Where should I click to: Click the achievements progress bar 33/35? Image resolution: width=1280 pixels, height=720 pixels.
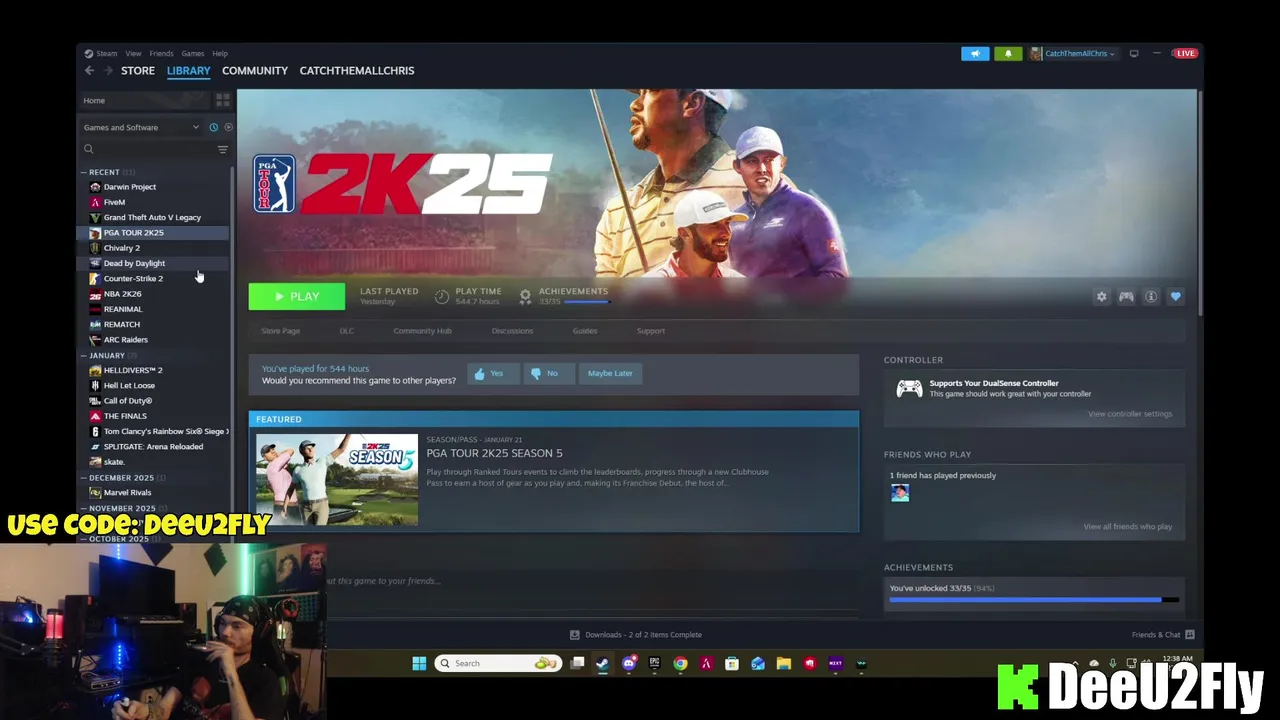(x=1034, y=600)
